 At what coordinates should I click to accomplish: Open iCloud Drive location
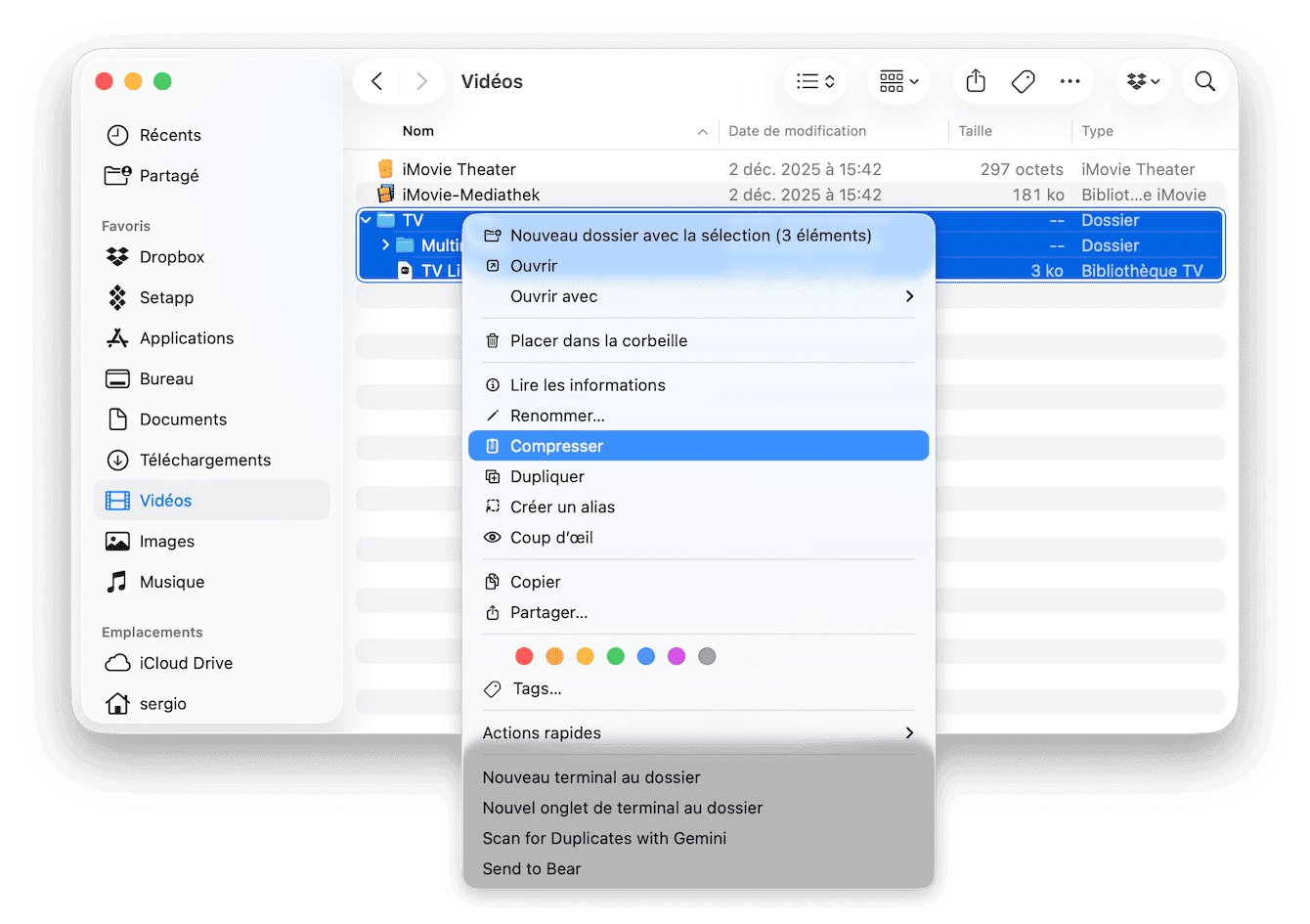pyautogui.click(x=186, y=663)
